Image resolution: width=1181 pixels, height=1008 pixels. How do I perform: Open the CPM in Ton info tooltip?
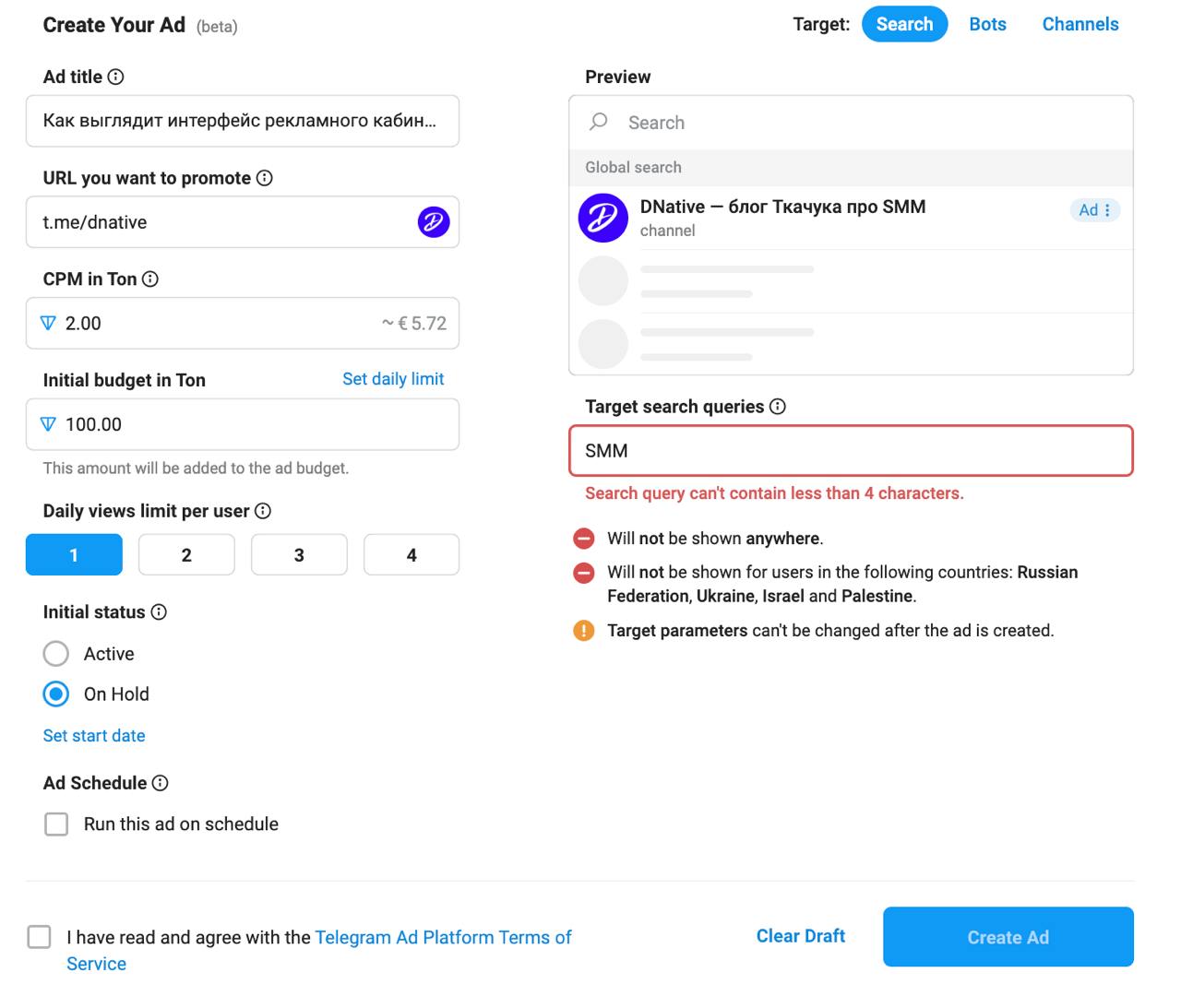tap(150, 279)
